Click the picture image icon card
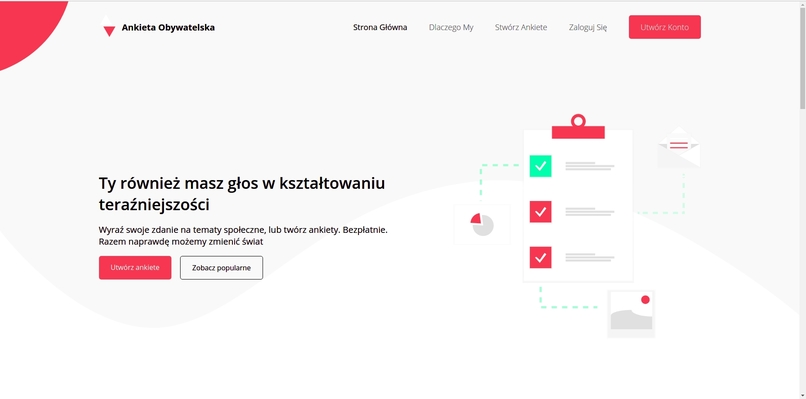Viewport: 806px width, 399px height. [631, 314]
